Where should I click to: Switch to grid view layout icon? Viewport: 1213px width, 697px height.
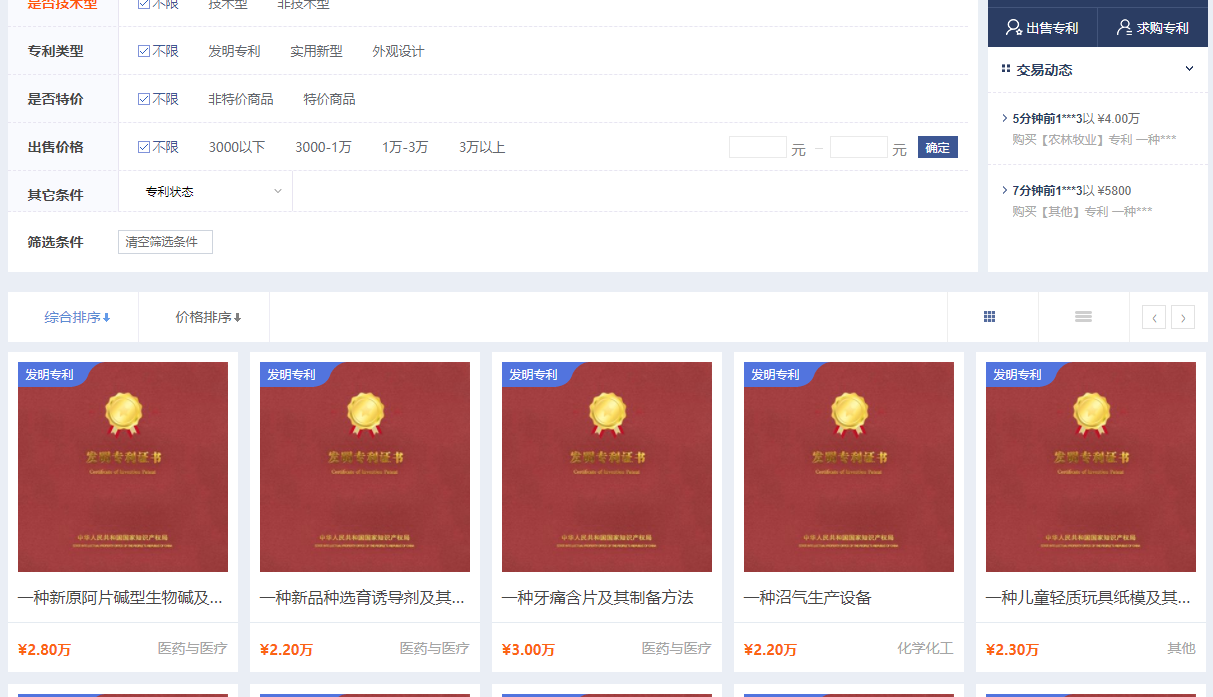(989, 317)
